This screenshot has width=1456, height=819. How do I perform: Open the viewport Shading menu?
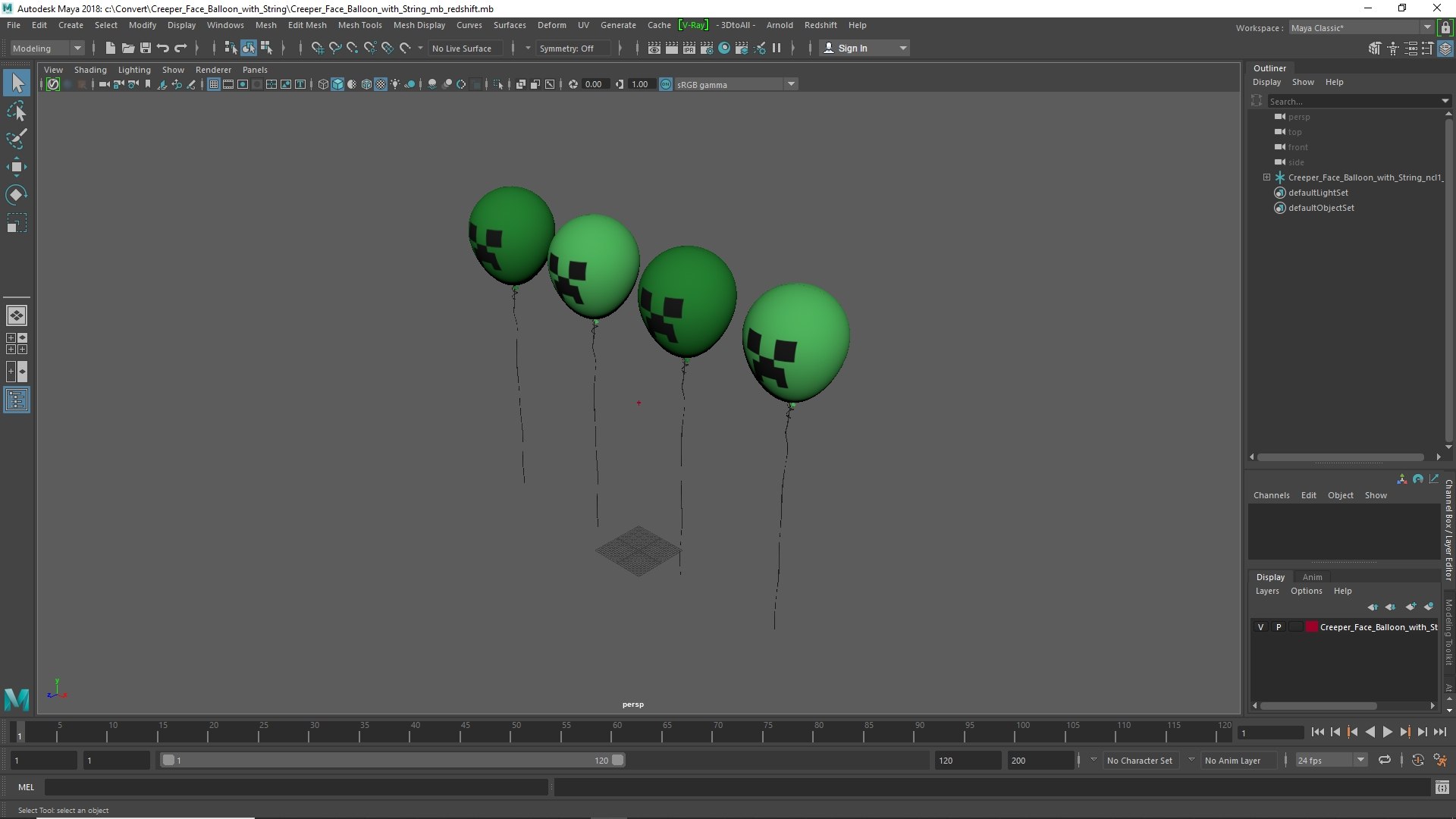(x=90, y=70)
